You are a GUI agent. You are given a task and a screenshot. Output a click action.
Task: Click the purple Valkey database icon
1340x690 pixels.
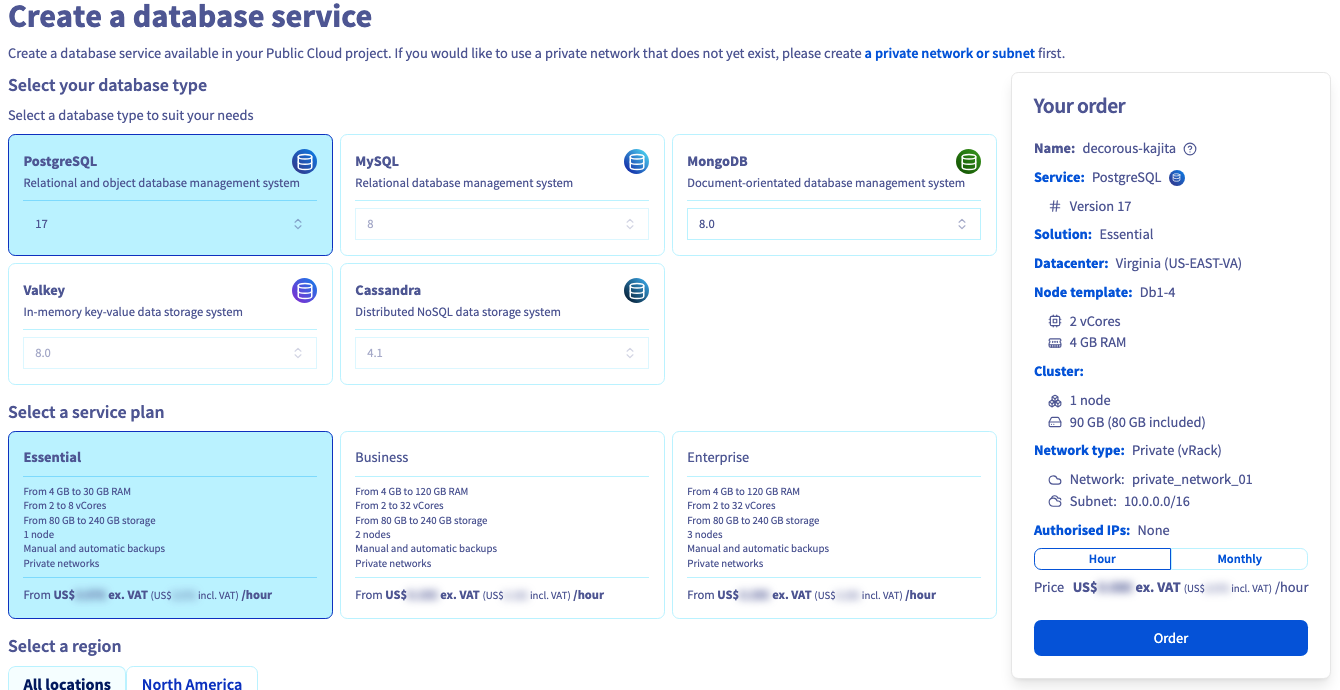click(305, 290)
